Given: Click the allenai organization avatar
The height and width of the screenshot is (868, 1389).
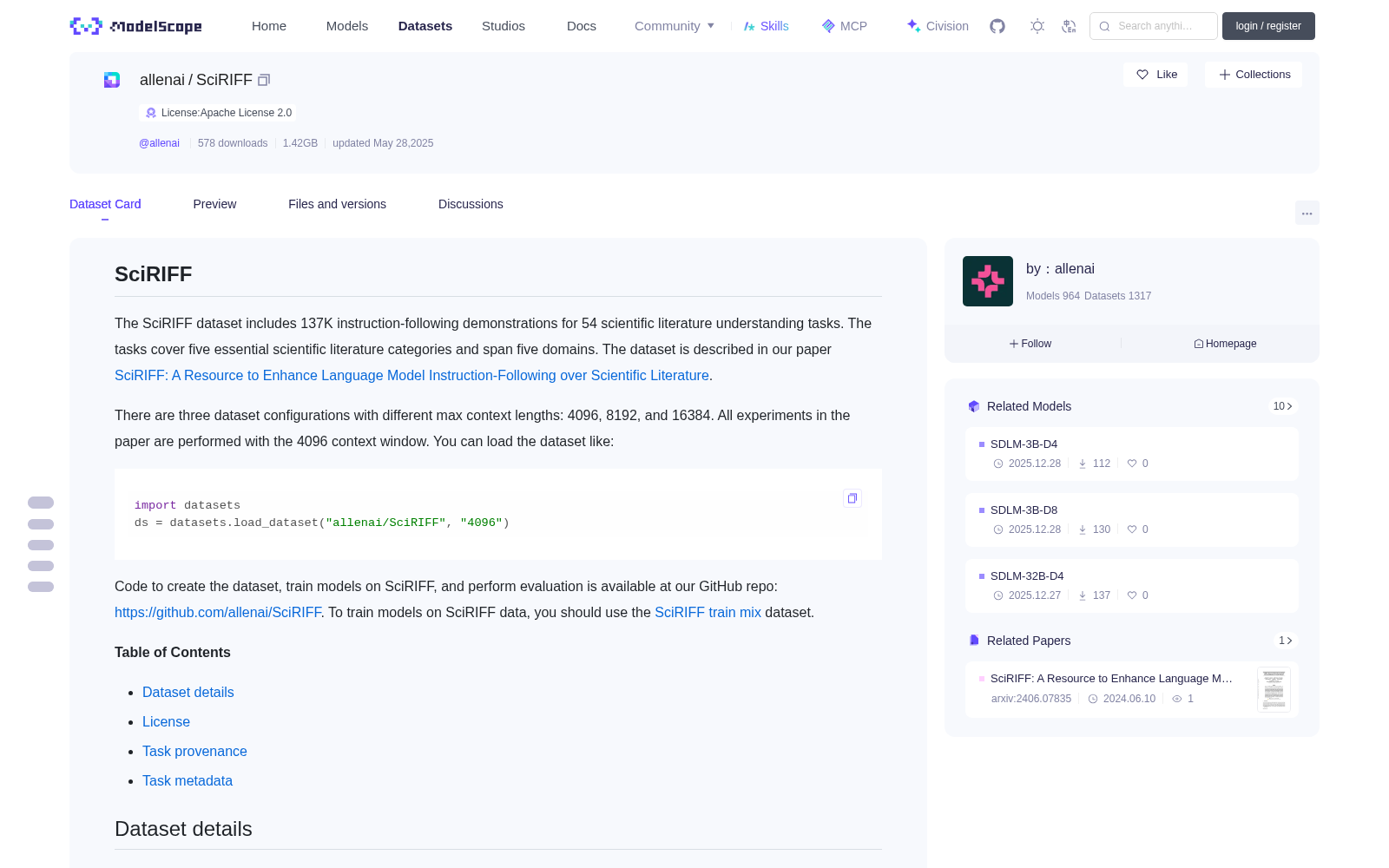Looking at the screenshot, I should coord(988,281).
